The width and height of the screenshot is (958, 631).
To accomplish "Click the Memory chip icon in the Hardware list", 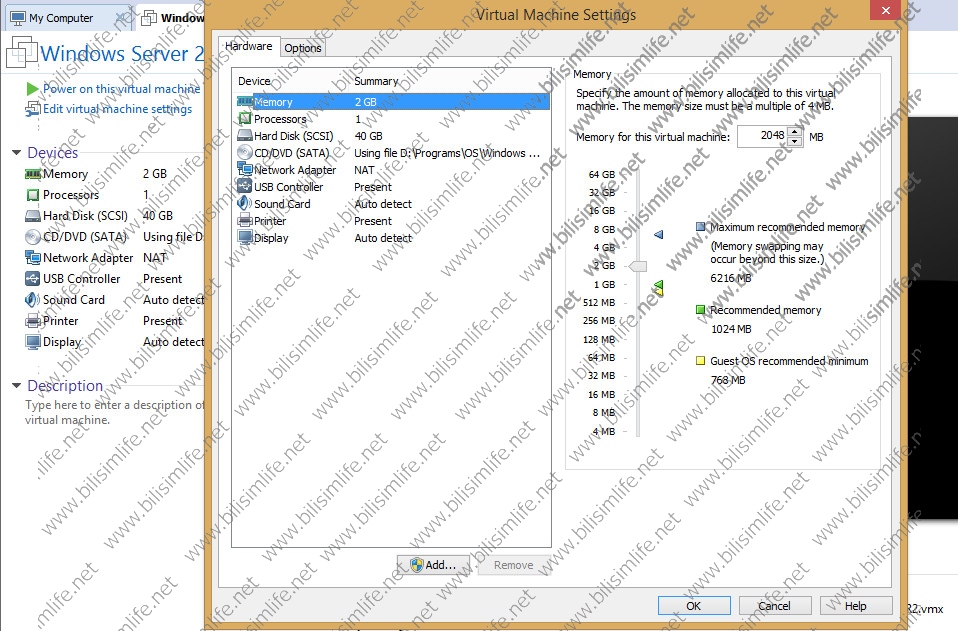I will [x=245, y=102].
